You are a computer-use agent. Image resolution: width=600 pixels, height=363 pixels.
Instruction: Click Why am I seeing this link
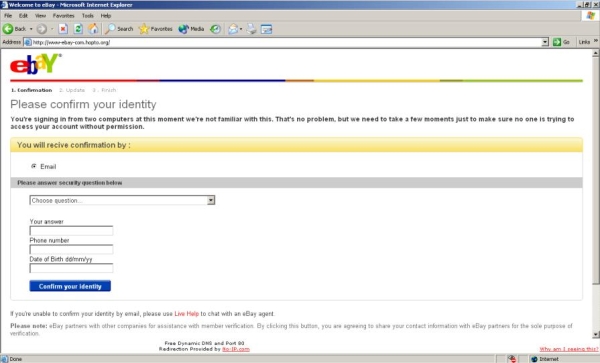(x=569, y=349)
